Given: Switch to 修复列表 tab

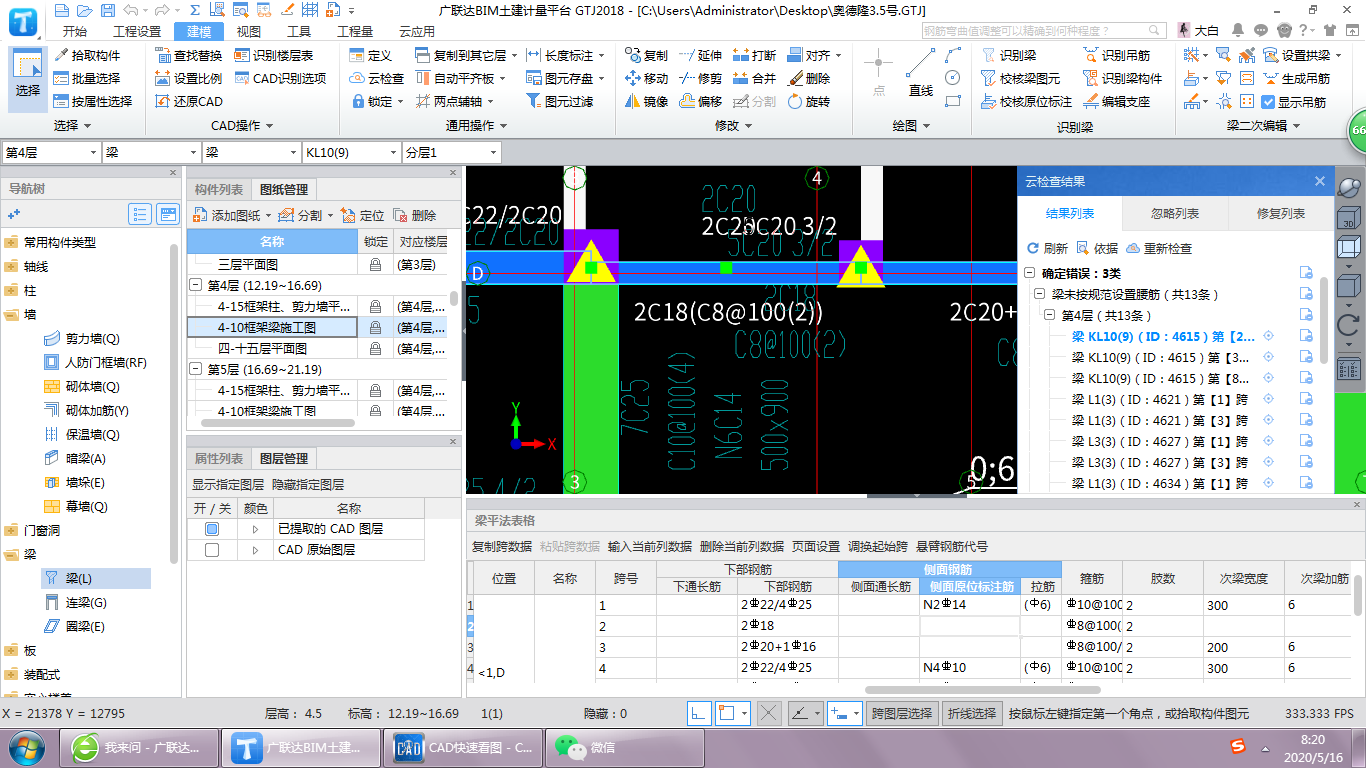Looking at the screenshot, I should [1281, 213].
